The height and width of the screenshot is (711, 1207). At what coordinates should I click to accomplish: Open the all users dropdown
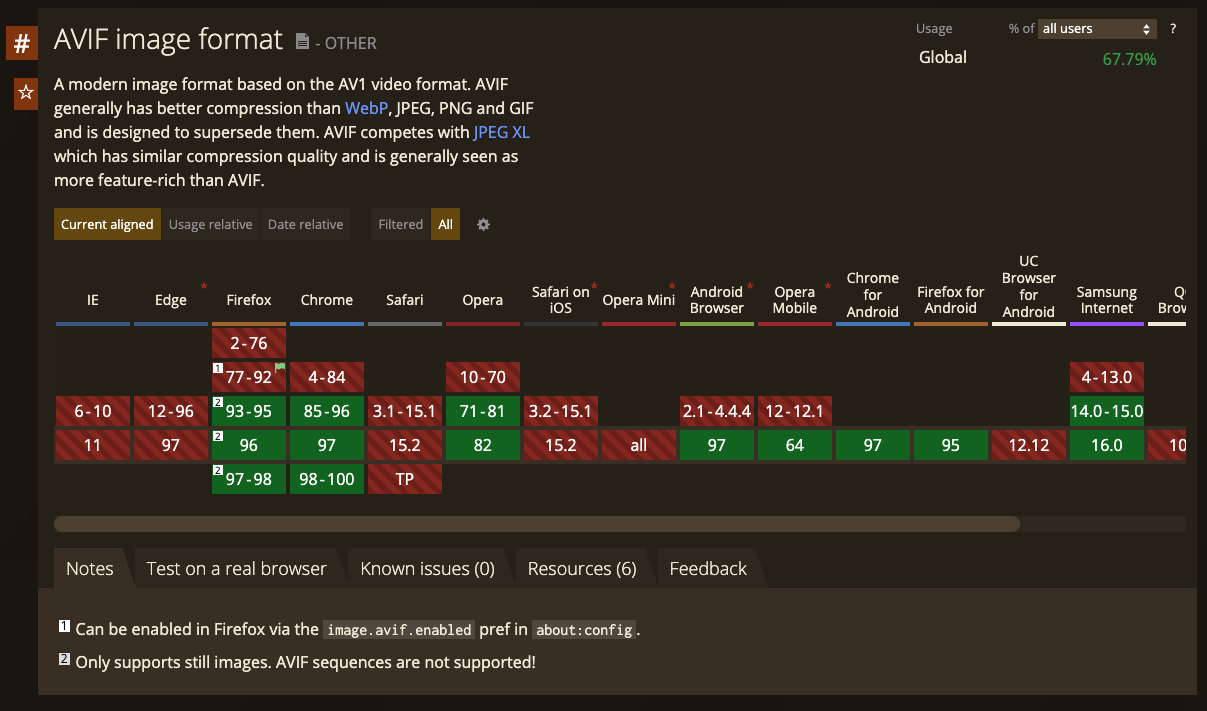(1097, 29)
